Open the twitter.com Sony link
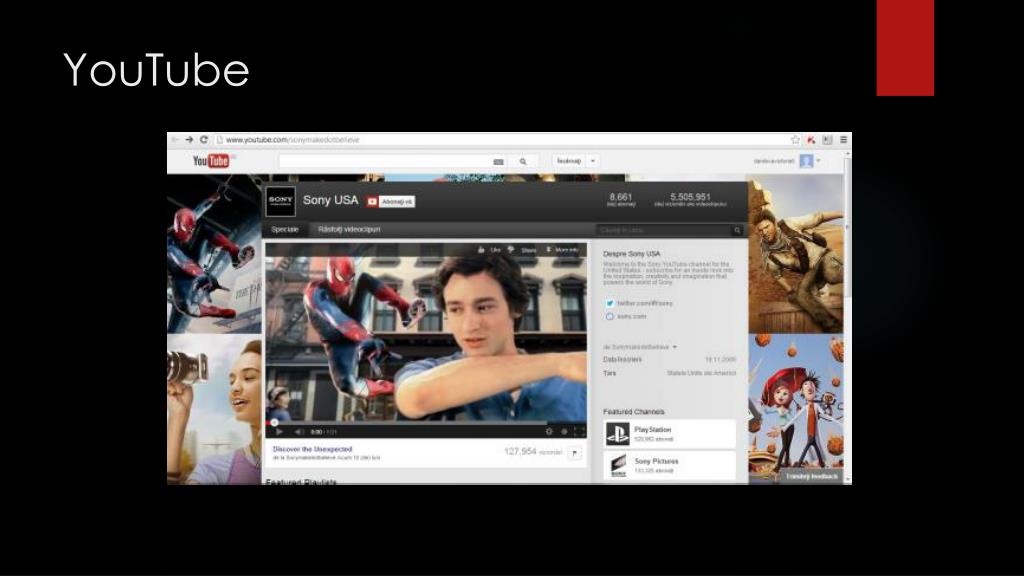The width and height of the screenshot is (1024, 576). pos(645,303)
